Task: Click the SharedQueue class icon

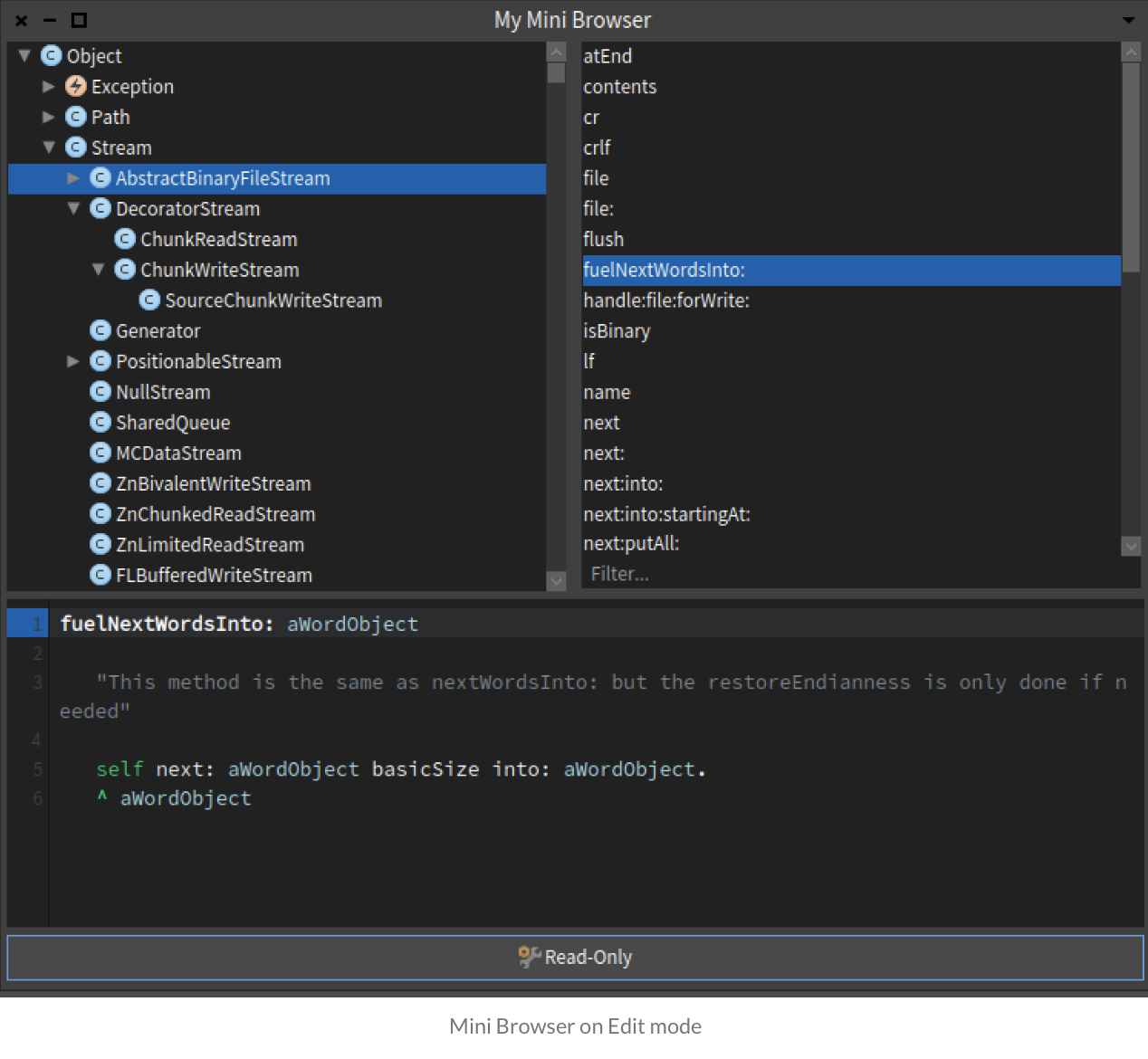Action: pos(100,423)
